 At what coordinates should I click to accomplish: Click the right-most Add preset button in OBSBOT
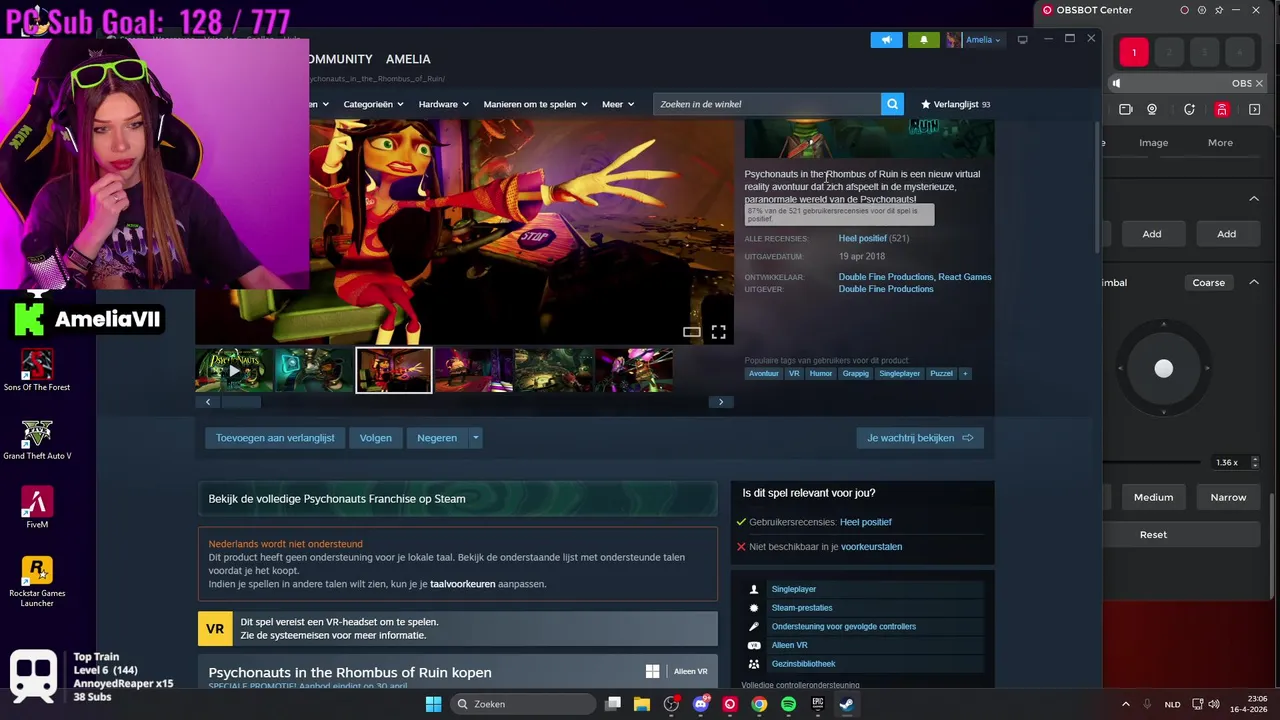click(1226, 234)
